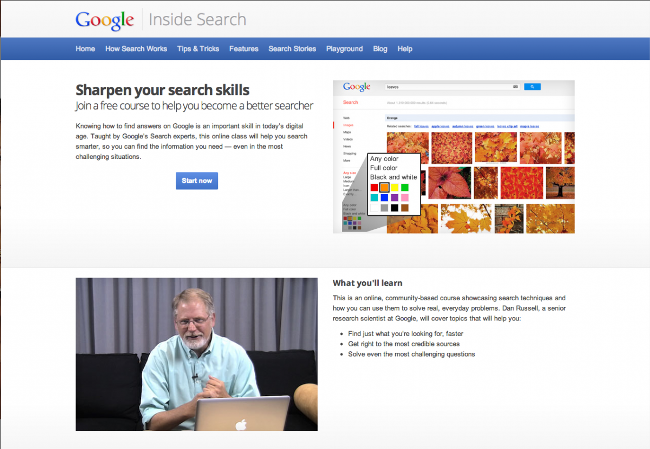Viewport: 650px width, 449px height.
Task: Select the highlighted orange color swatch
Action: [x=384, y=187]
